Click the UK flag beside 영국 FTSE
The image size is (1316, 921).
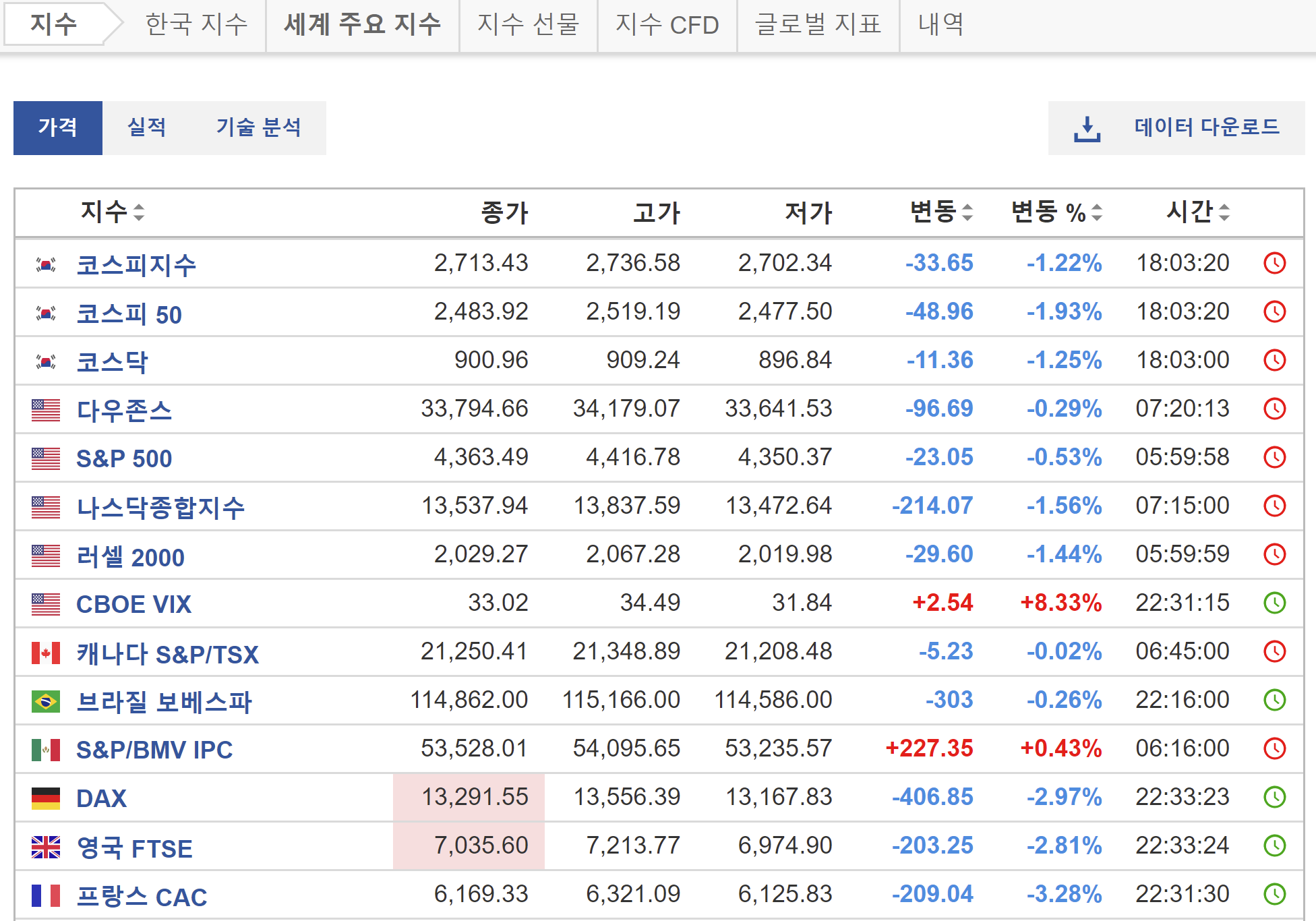[46, 847]
